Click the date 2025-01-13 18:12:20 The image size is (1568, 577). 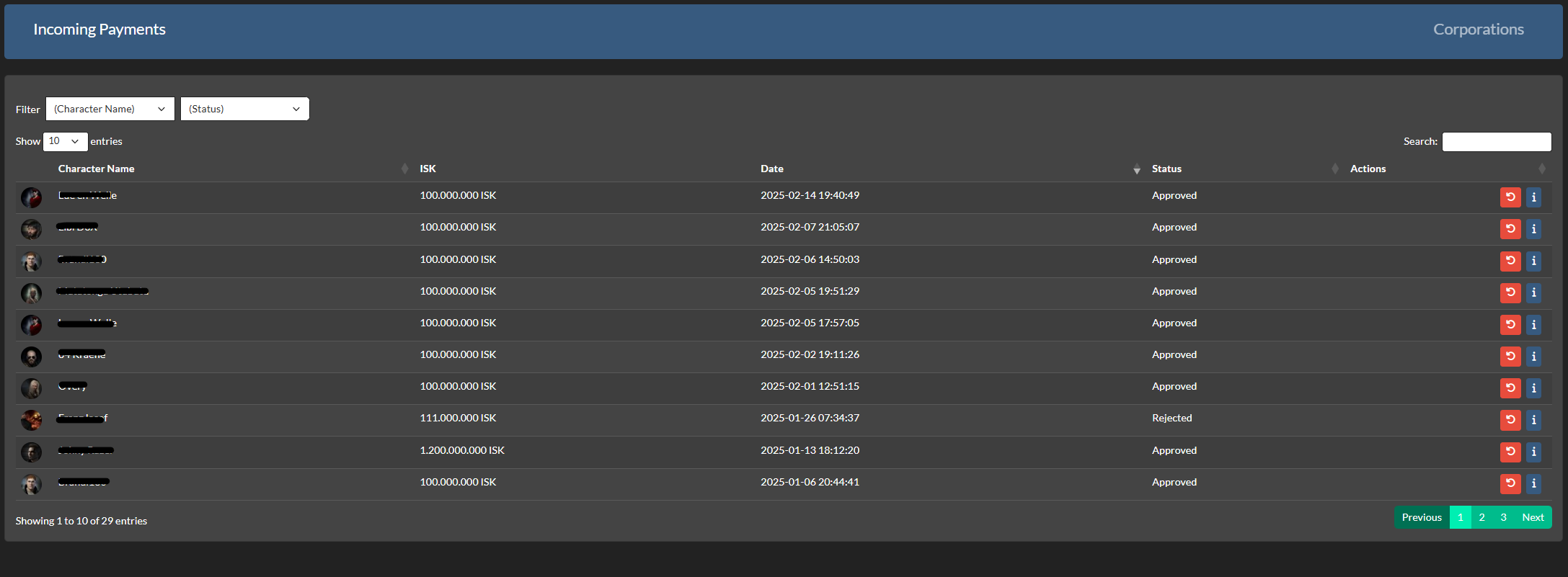[x=810, y=450]
